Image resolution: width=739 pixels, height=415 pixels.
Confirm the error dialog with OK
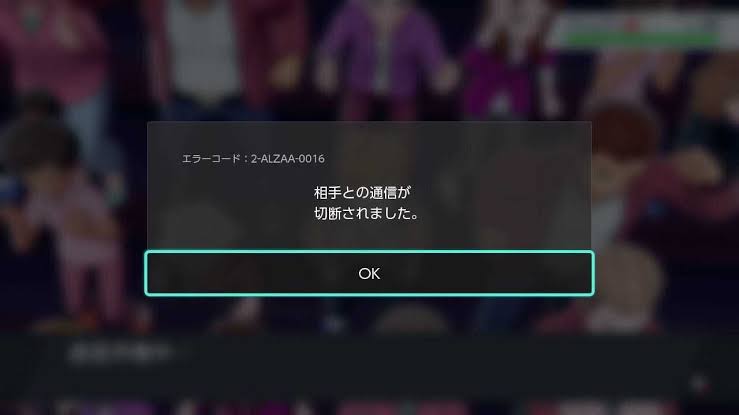point(369,273)
